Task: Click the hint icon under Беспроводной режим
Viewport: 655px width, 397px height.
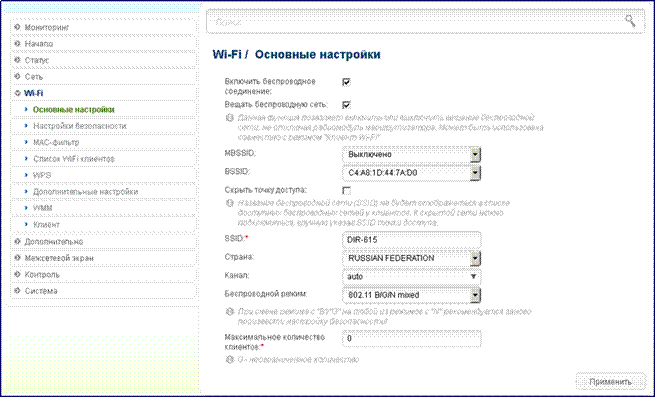Action: [x=229, y=312]
